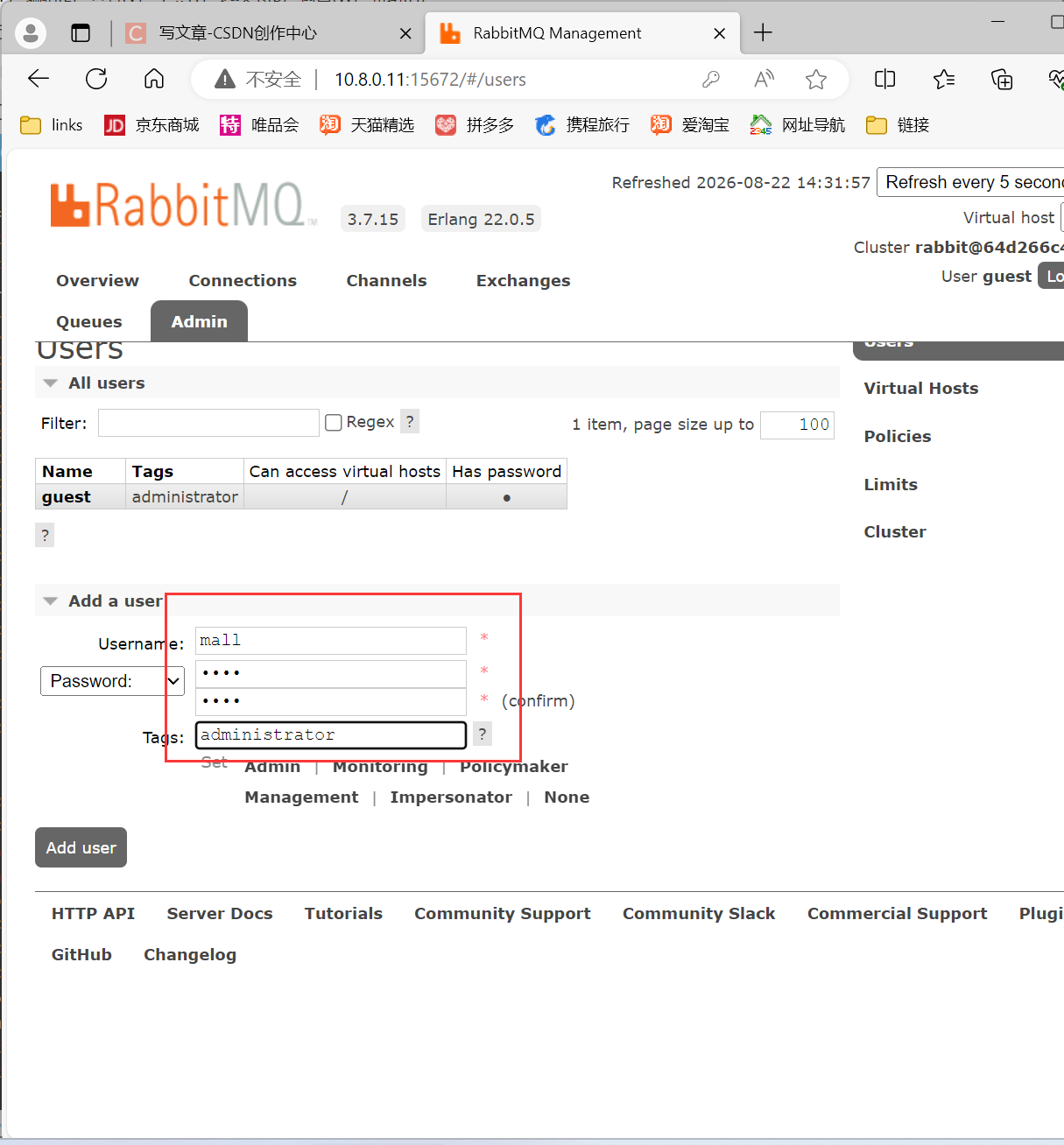
Task: Set the Management tag
Action: point(301,797)
